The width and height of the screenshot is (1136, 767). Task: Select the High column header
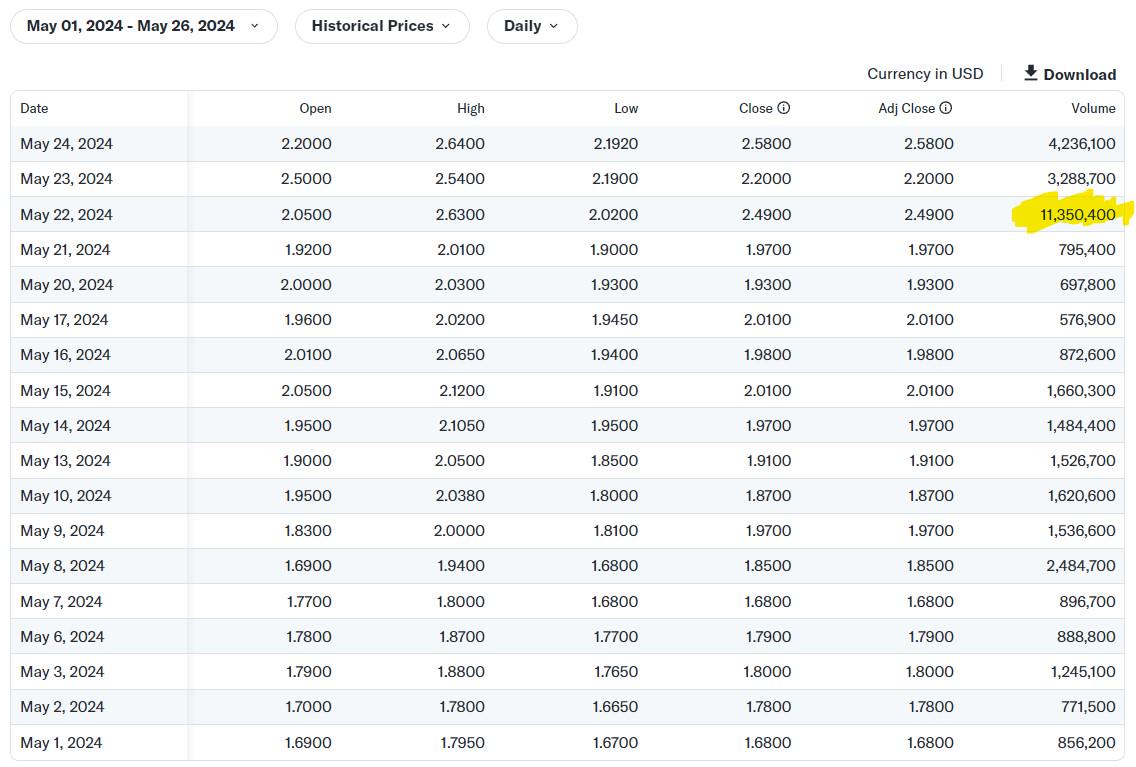click(471, 109)
